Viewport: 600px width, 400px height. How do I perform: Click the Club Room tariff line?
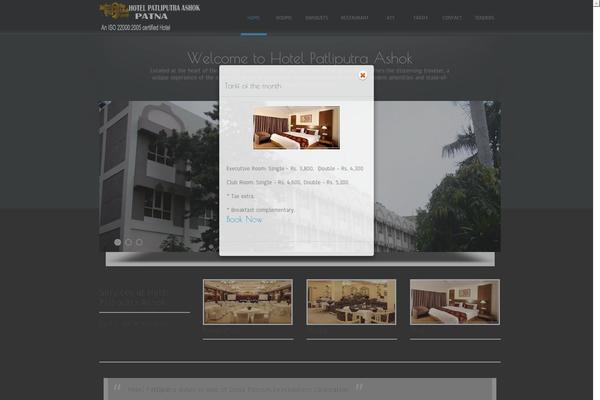pyautogui.click(x=287, y=182)
